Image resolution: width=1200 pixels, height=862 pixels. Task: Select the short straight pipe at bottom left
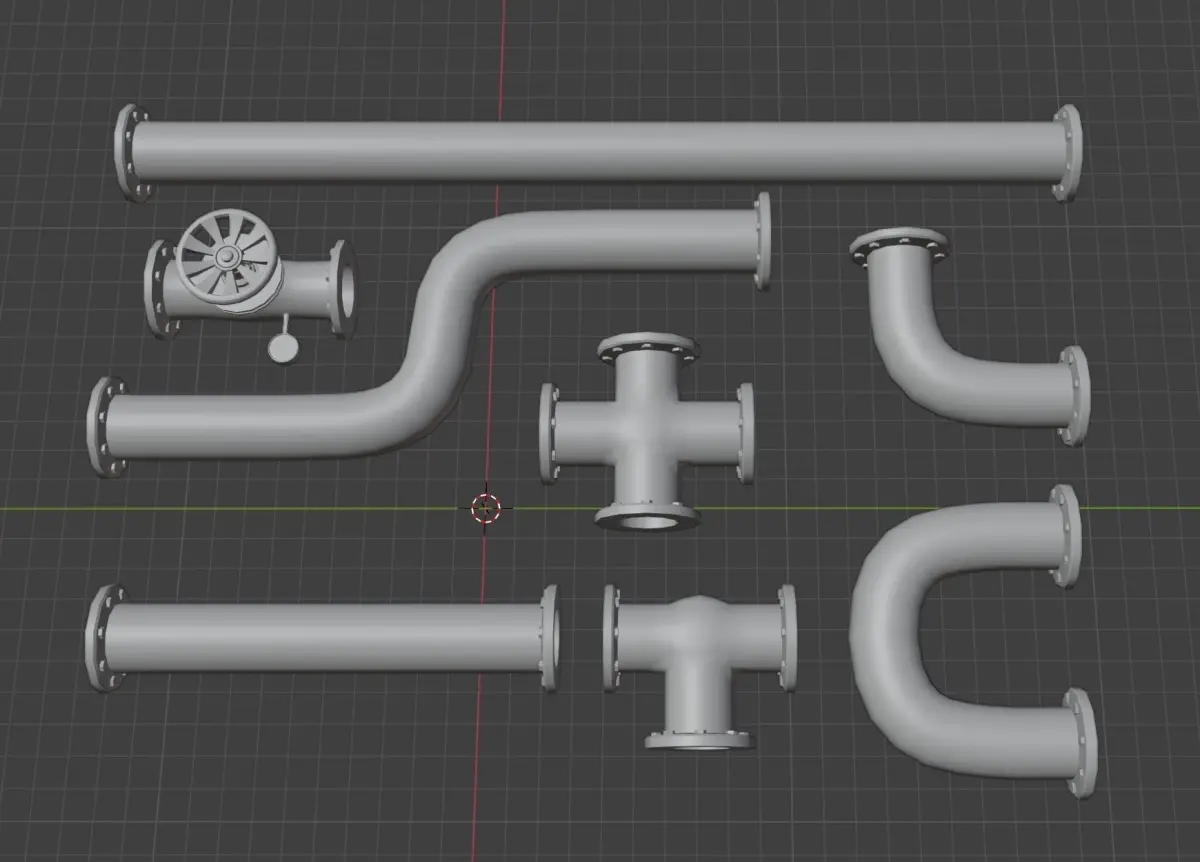[320, 637]
